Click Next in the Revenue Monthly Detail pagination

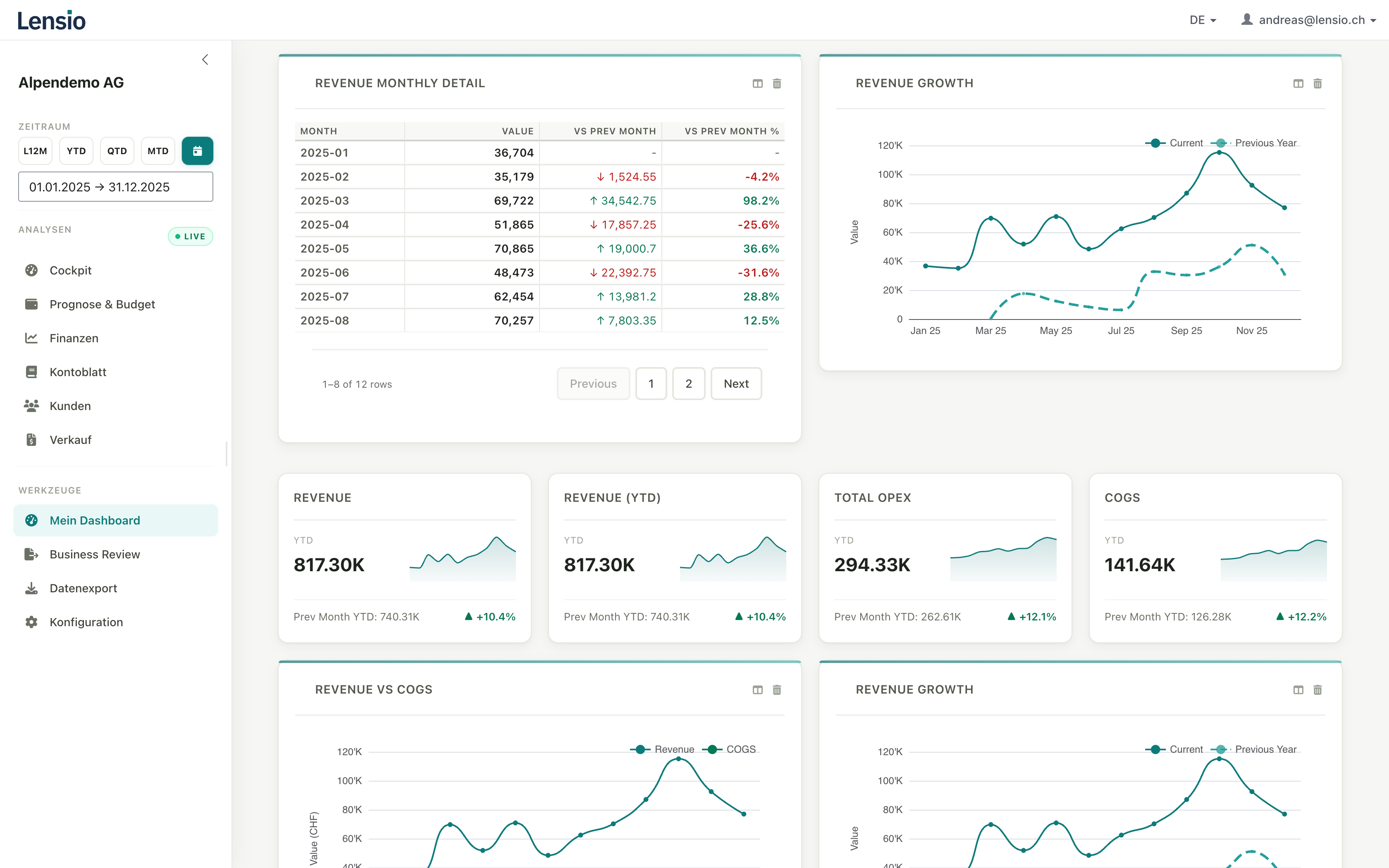pyautogui.click(x=736, y=384)
